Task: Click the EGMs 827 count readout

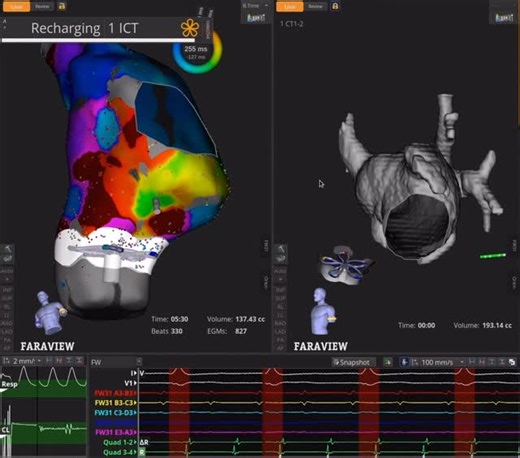Action: click(x=227, y=331)
